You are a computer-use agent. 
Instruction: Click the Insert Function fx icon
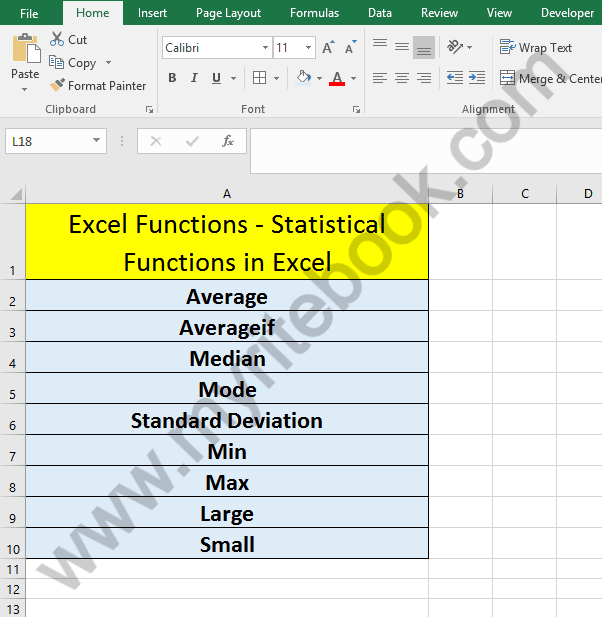click(x=228, y=141)
